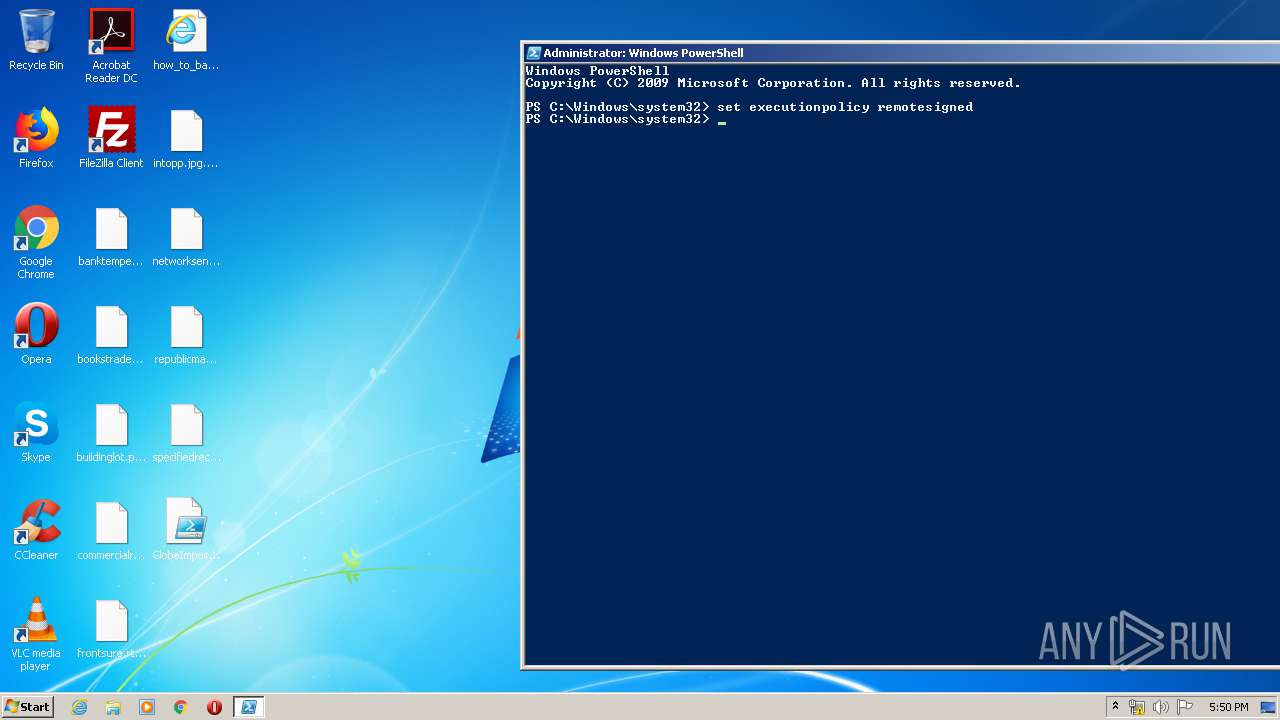The height and width of the screenshot is (720, 1280).
Task: Select the VLC media player shortcut
Action: tap(36, 634)
